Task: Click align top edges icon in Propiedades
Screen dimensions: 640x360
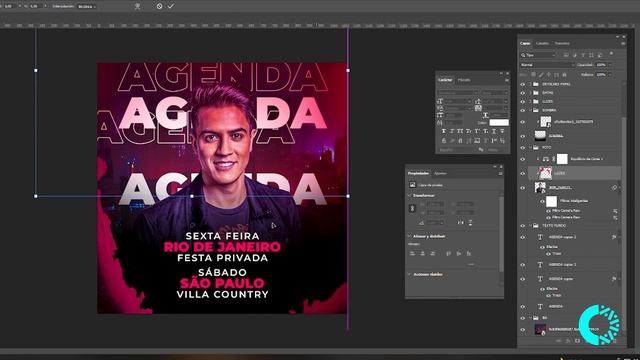Action: [x=449, y=253]
